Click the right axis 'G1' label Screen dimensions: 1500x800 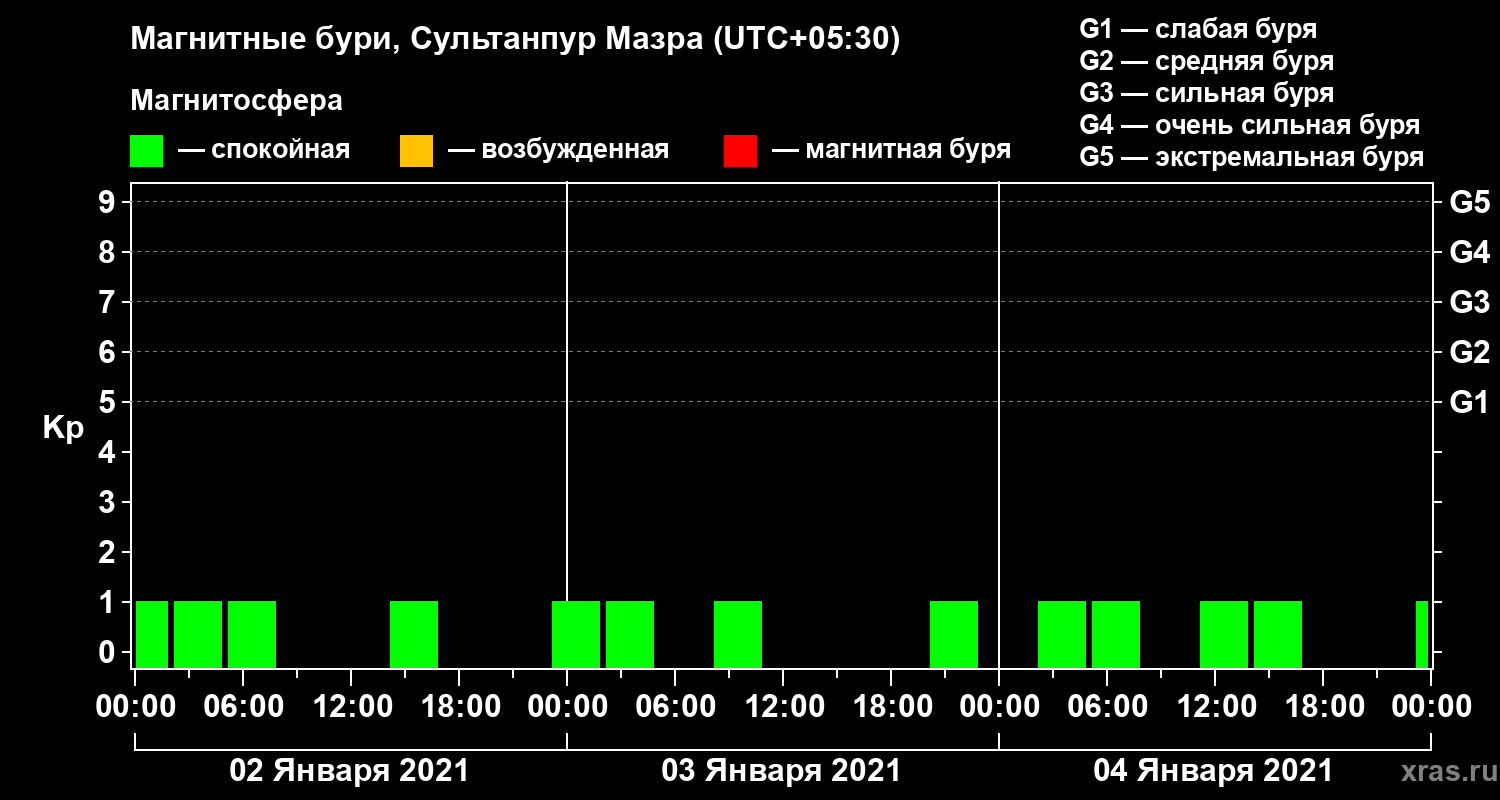click(1469, 403)
